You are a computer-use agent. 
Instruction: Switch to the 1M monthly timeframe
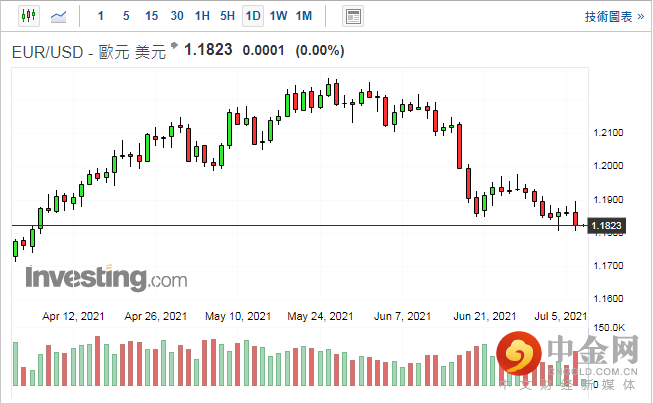(x=304, y=16)
